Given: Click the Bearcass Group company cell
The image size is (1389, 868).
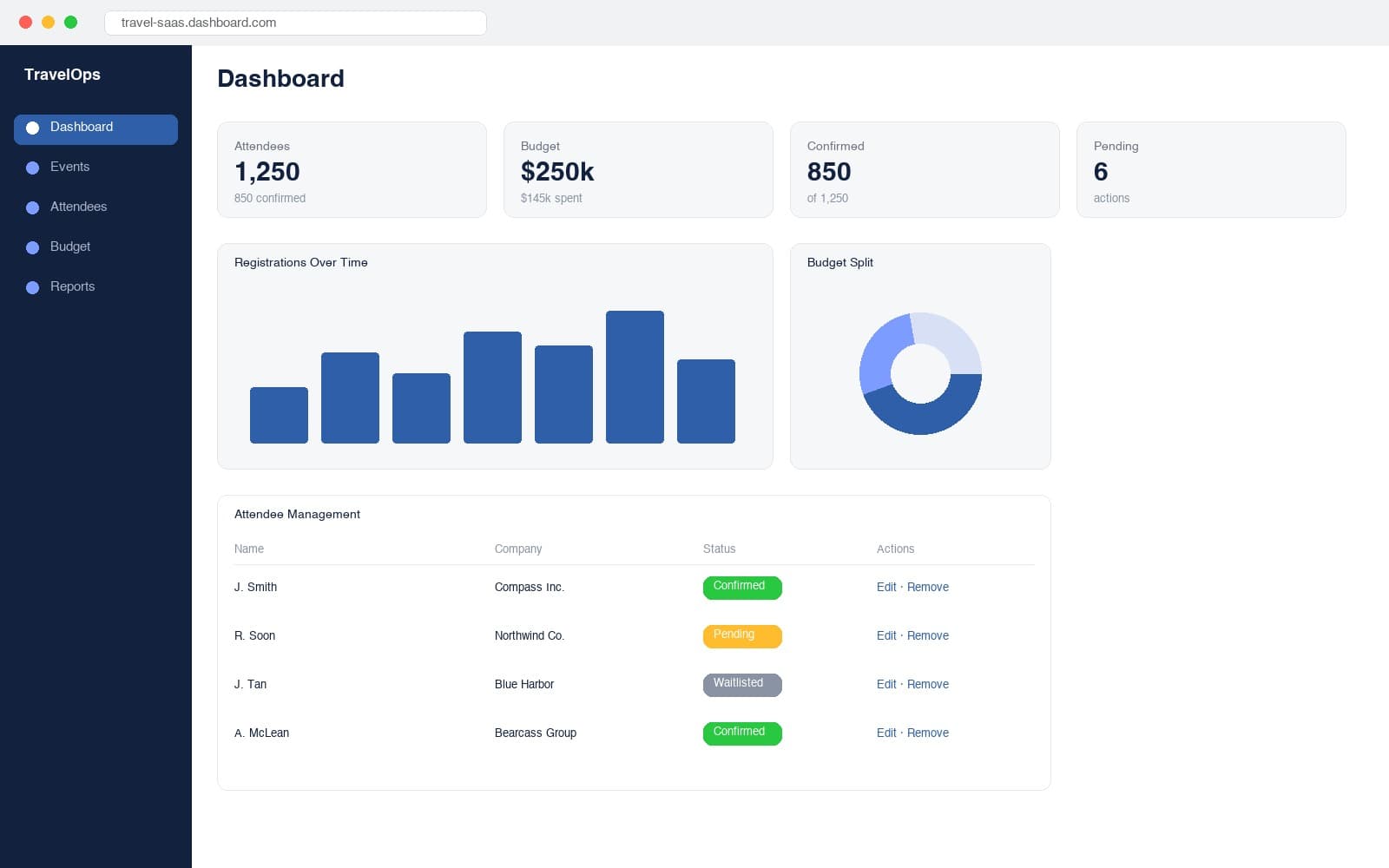Looking at the screenshot, I should click(536, 733).
